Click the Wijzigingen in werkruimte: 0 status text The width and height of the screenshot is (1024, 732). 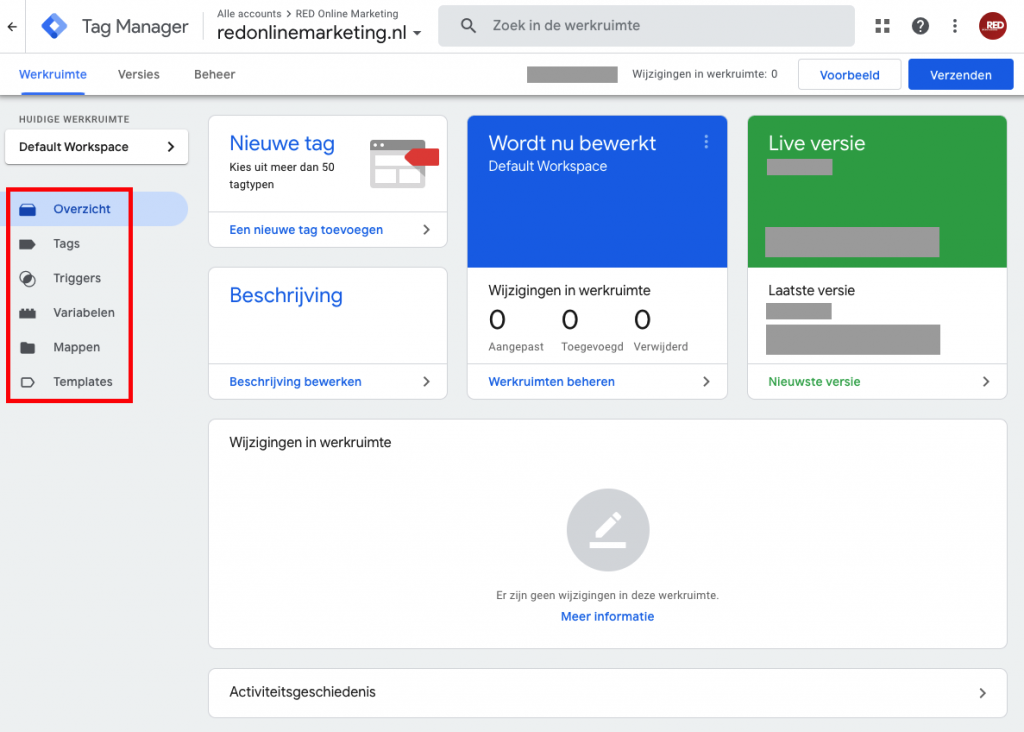[x=705, y=74]
